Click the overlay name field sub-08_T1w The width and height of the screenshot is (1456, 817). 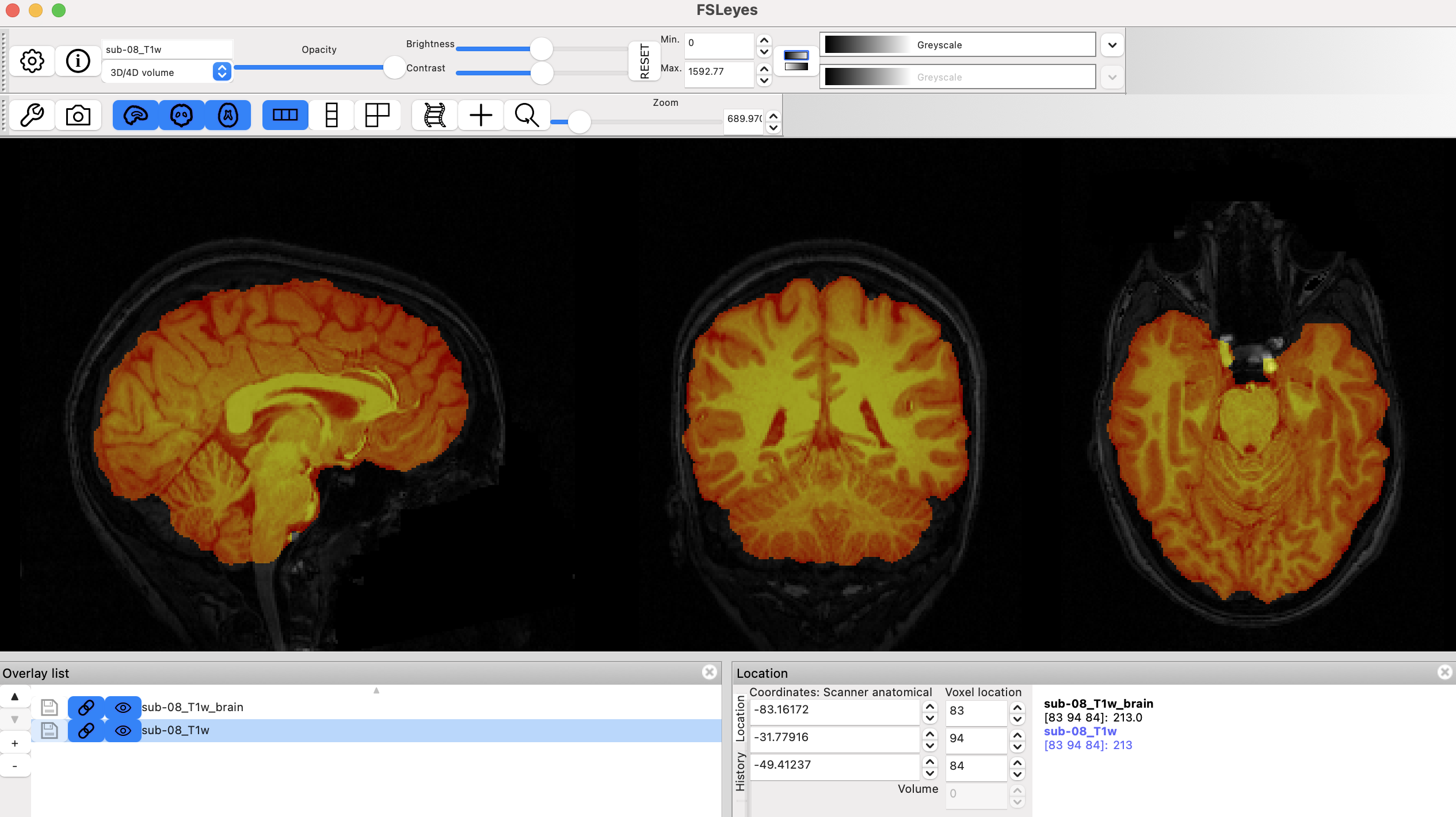coord(167,49)
